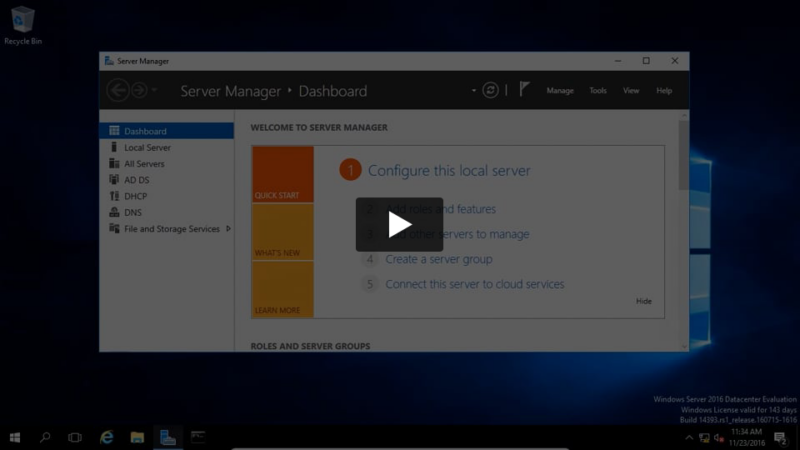
Task: Open DNS role in sidebar
Action: [x=132, y=212]
